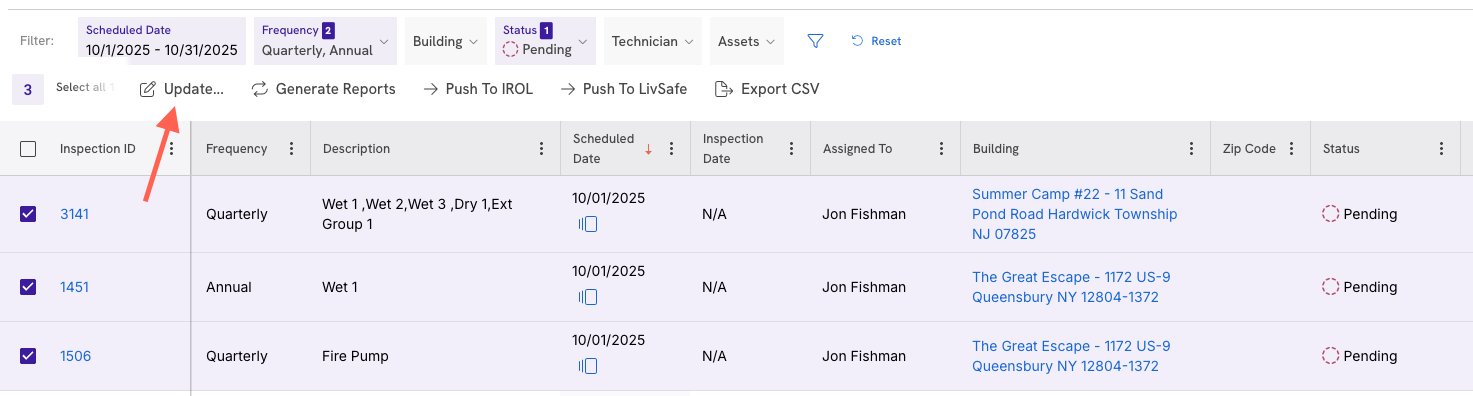Image resolution: width=1473 pixels, height=396 pixels.
Task: Open the Scheduled Date filter
Action: (162, 41)
